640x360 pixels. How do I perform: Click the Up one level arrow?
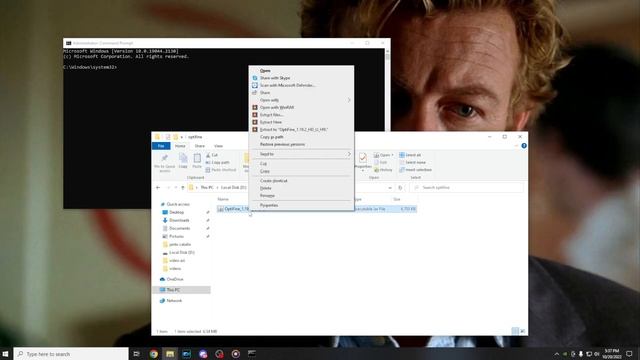pyautogui.click(x=182, y=188)
